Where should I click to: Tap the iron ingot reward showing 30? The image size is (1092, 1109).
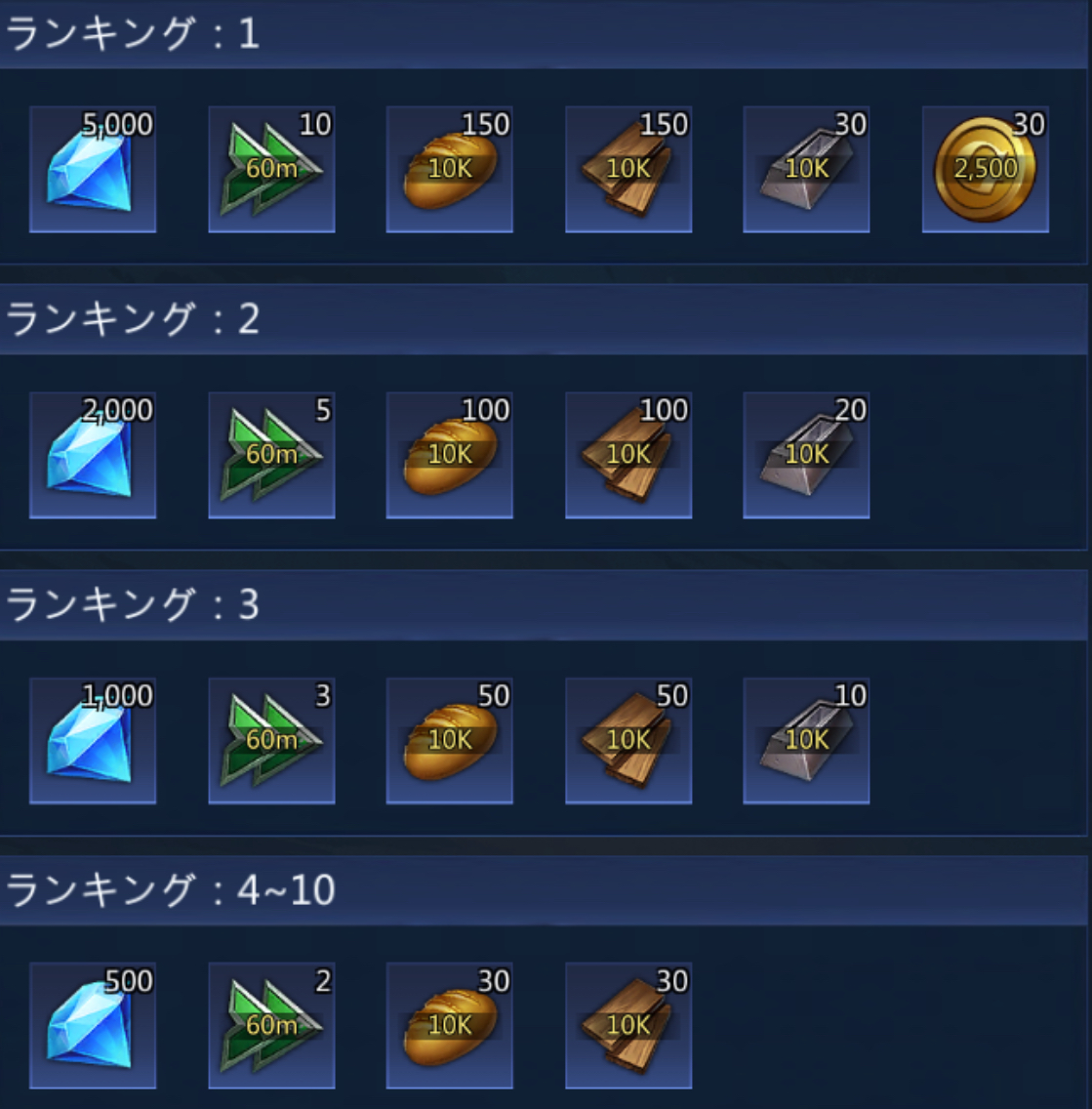pos(806,170)
